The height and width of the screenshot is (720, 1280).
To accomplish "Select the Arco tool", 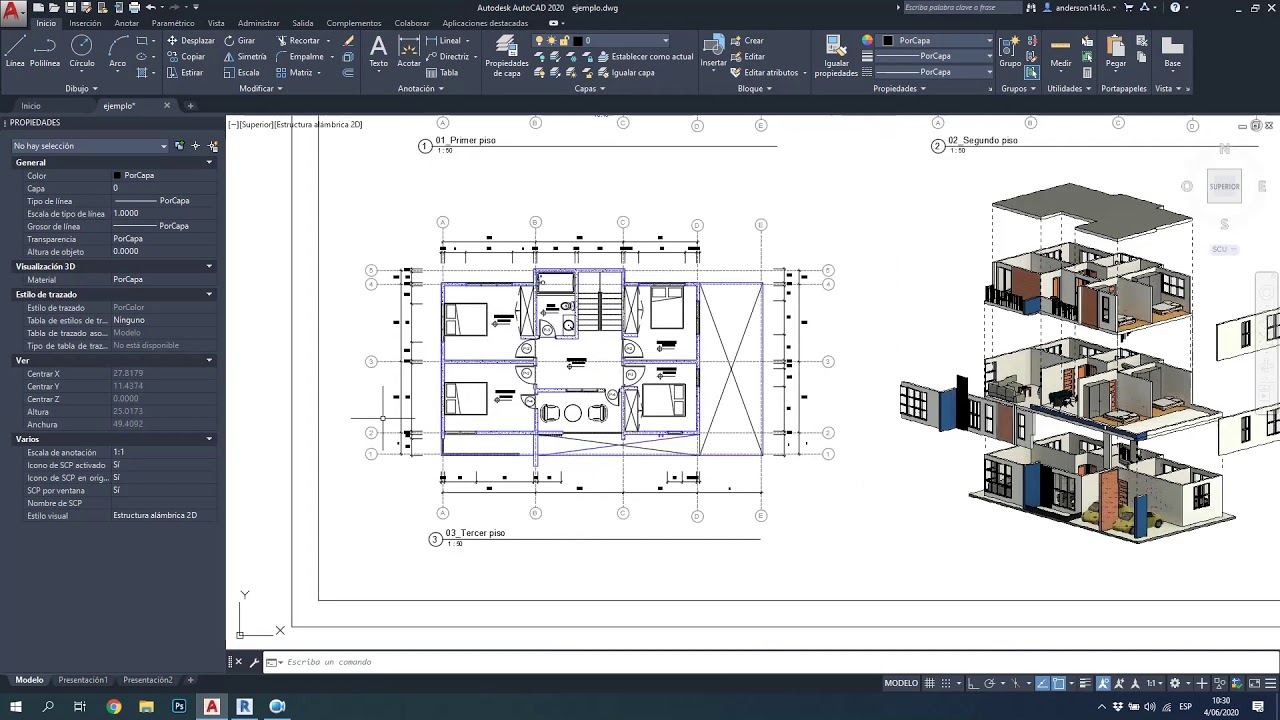I will [118, 50].
